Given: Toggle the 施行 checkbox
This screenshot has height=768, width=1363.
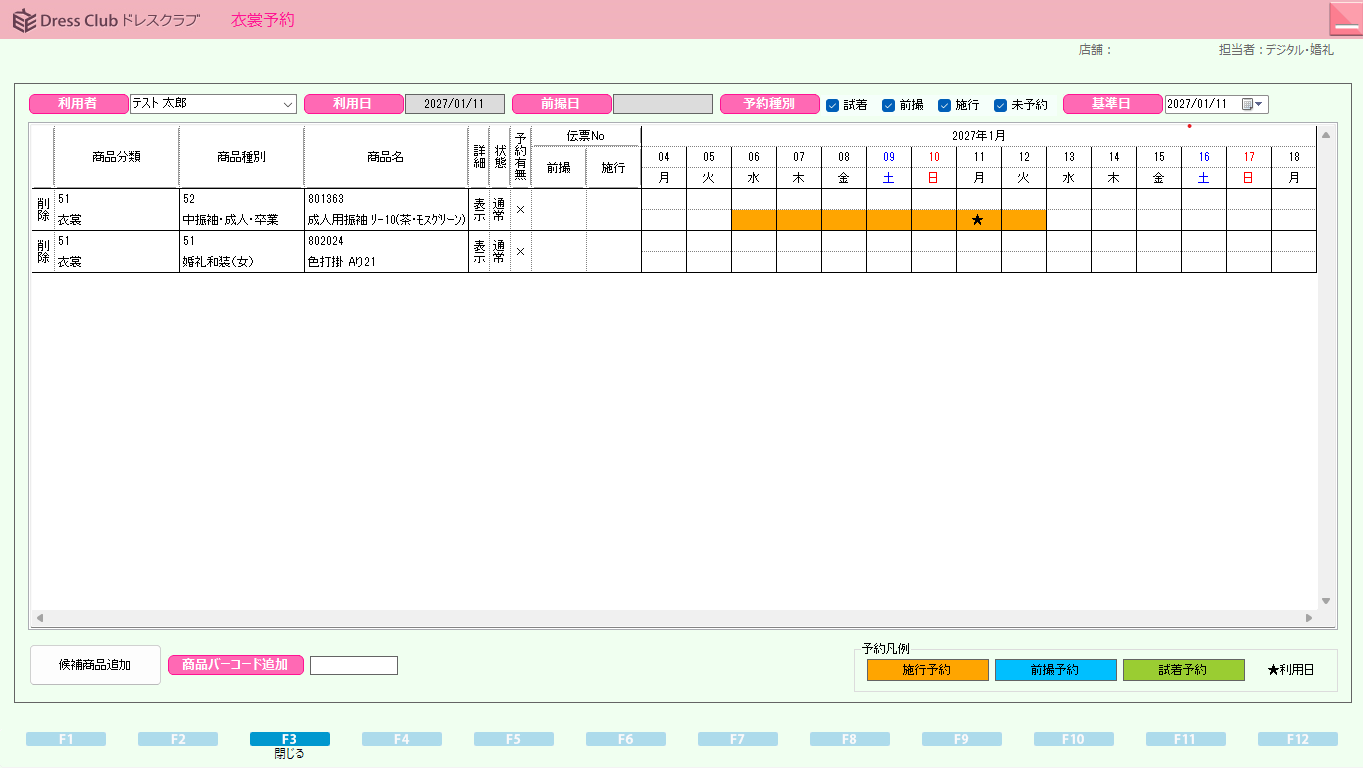Looking at the screenshot, I should [944, 105].
